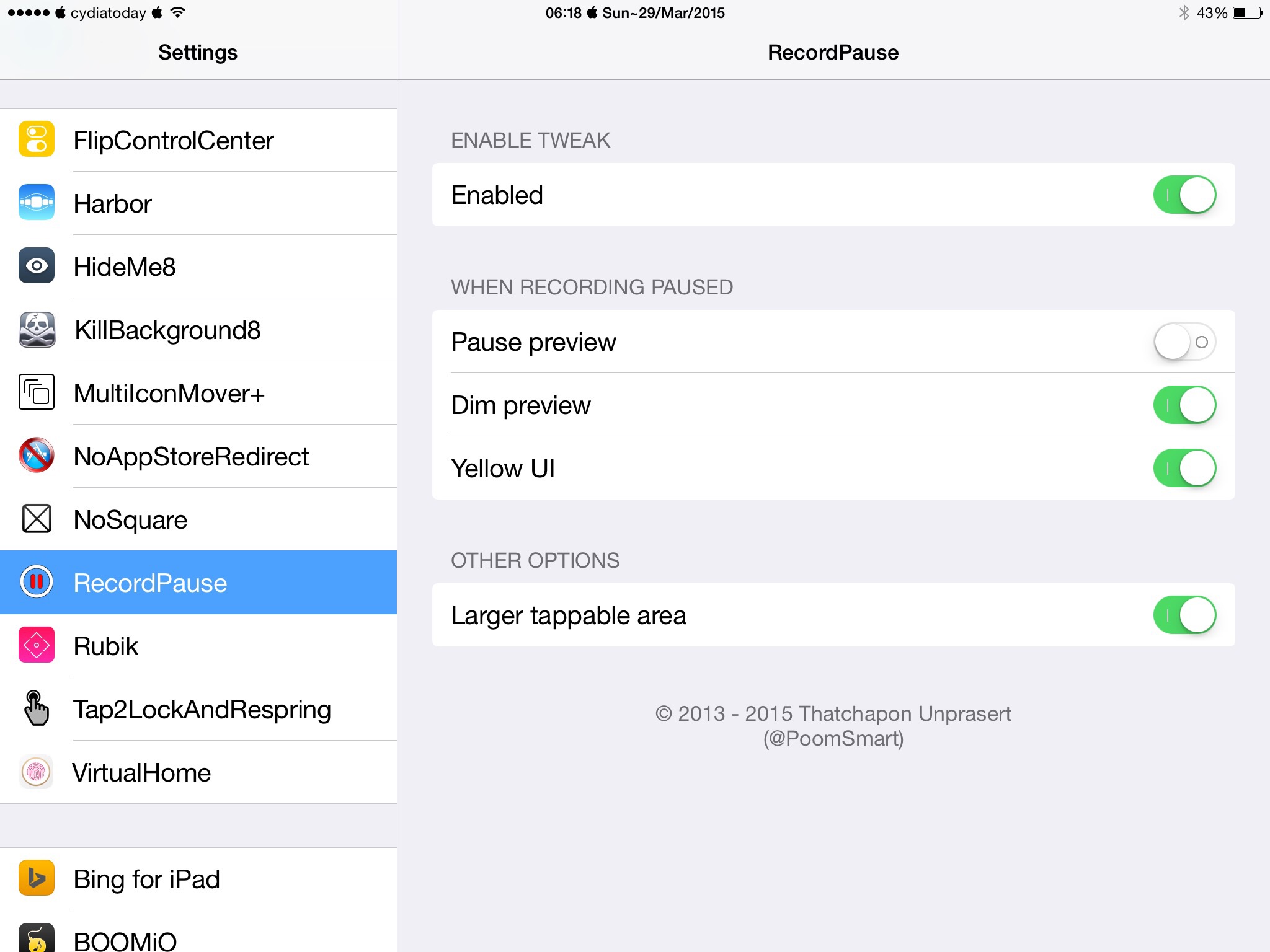Disable the Enabled tweak switch

click(x=1184, y=195)
